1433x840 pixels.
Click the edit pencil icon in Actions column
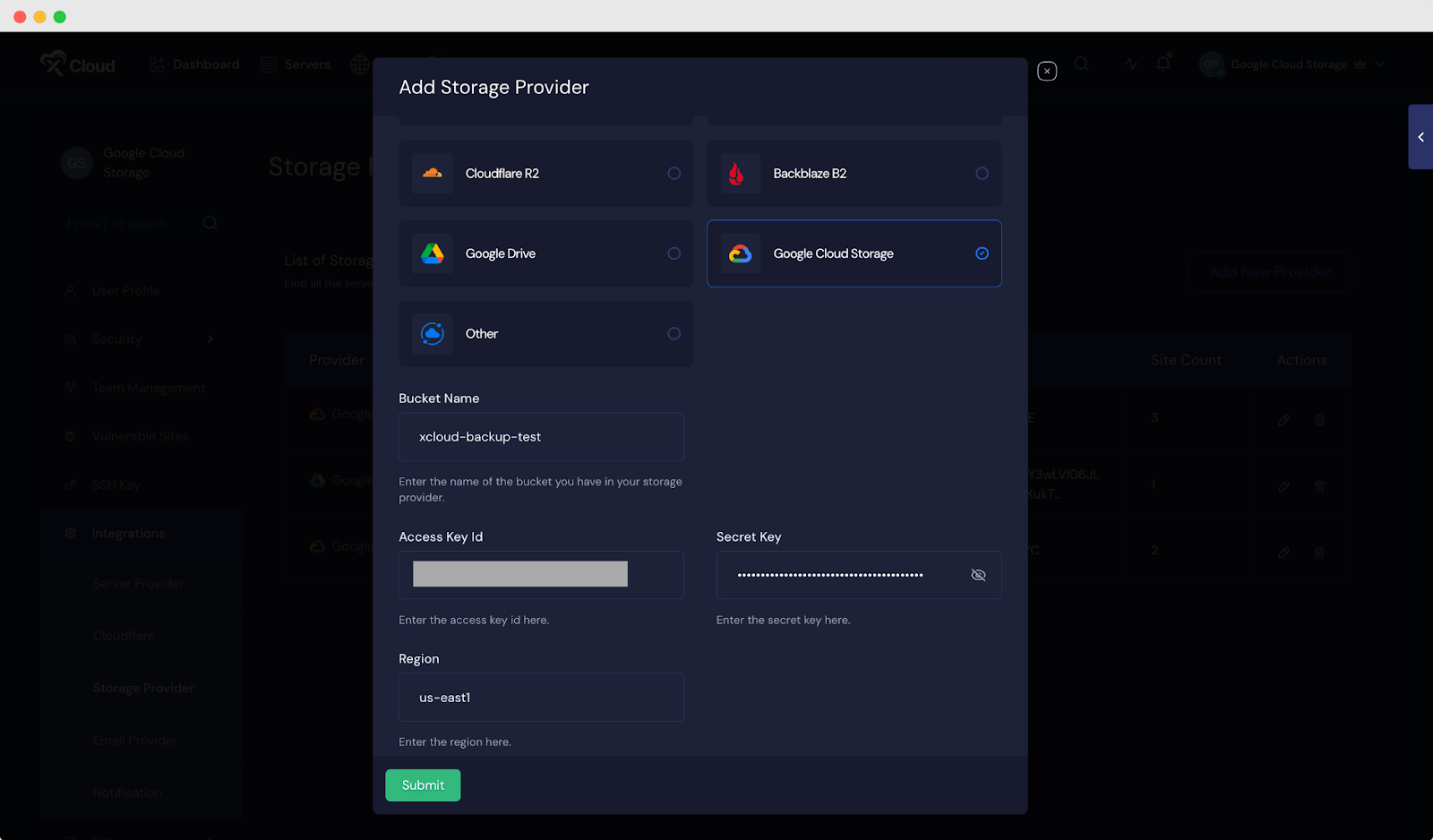(1284, 419)
